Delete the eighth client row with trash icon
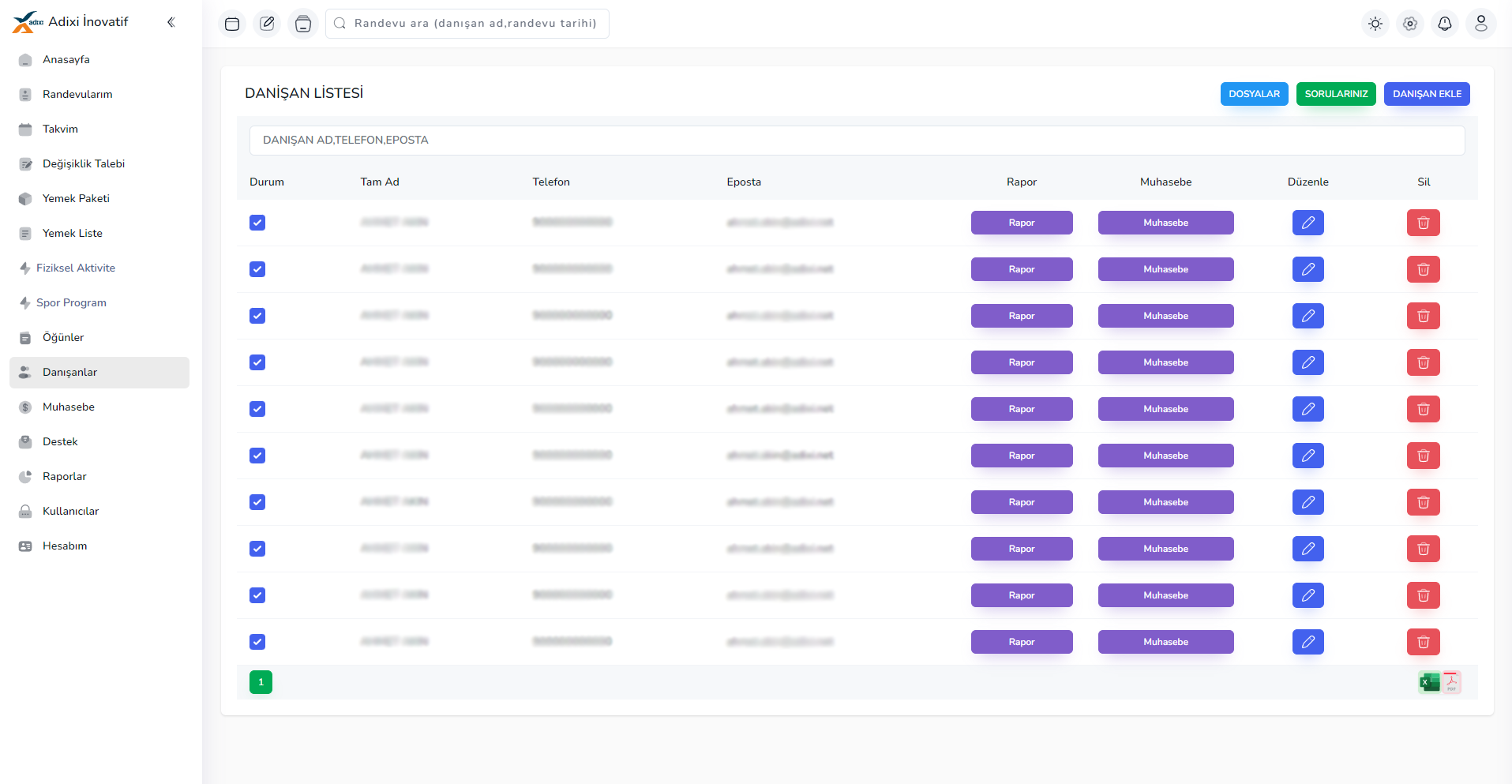 tap(1424, 549)
